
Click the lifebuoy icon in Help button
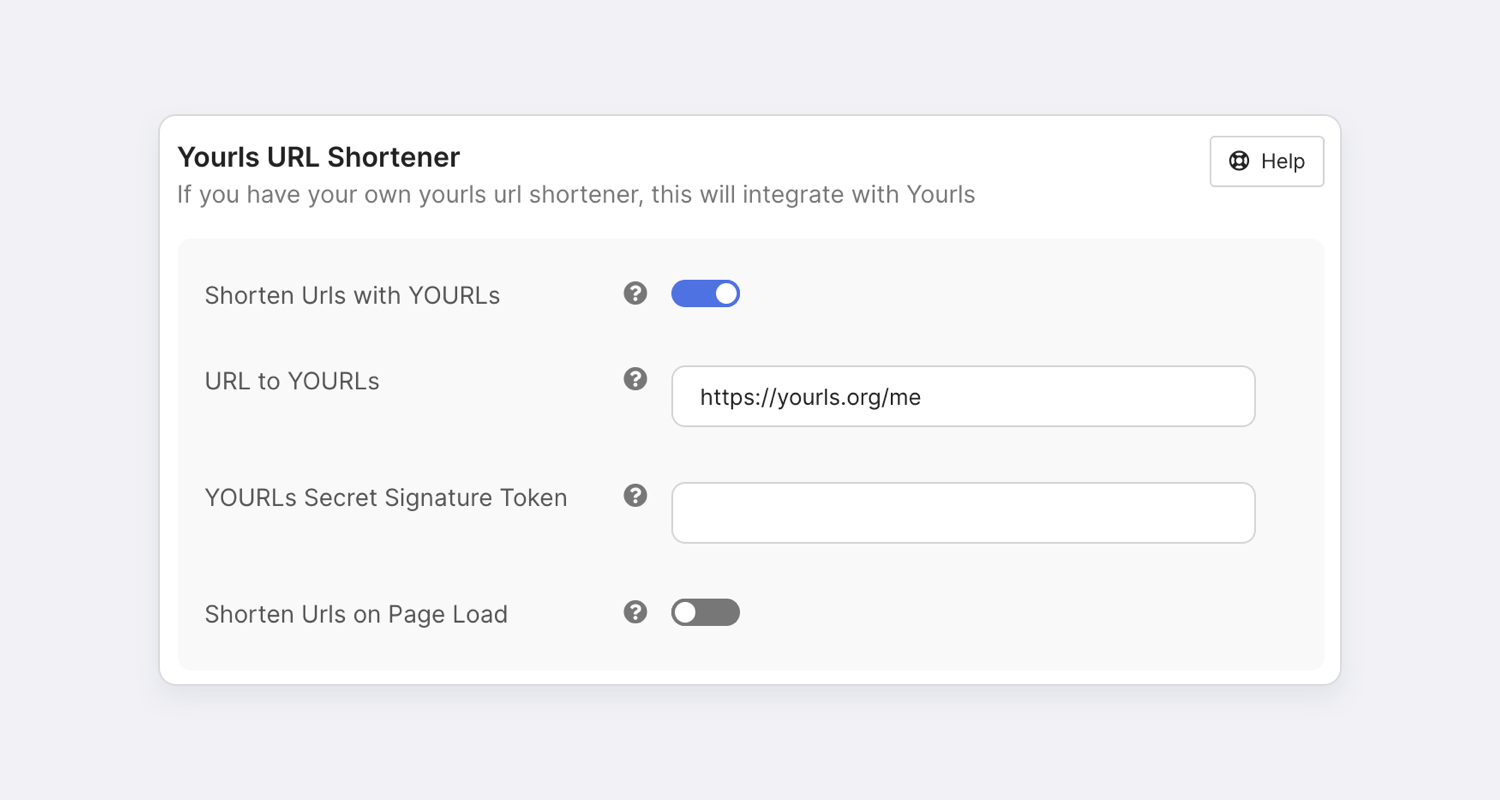pos(1239,161)
